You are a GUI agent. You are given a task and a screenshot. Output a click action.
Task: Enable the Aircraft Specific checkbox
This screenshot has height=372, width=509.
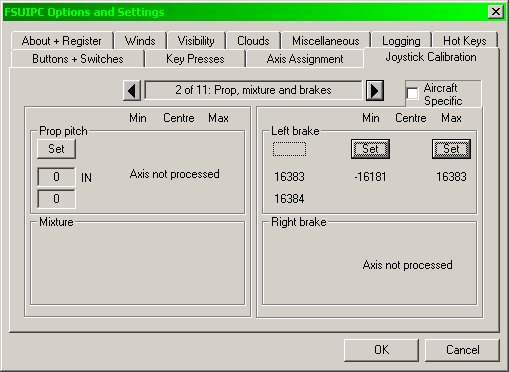(x=412, y=93)
